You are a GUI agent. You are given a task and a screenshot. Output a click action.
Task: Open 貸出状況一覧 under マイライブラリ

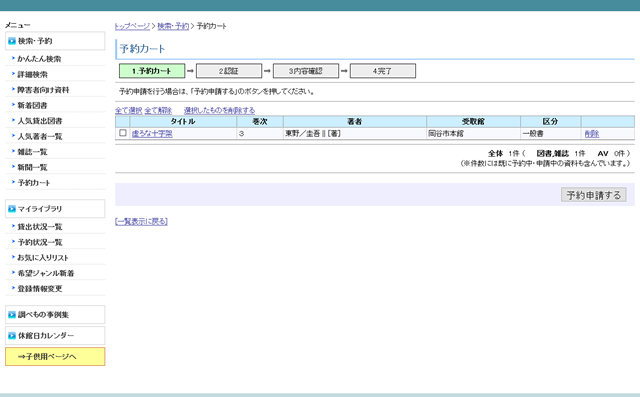click(40, 227)
